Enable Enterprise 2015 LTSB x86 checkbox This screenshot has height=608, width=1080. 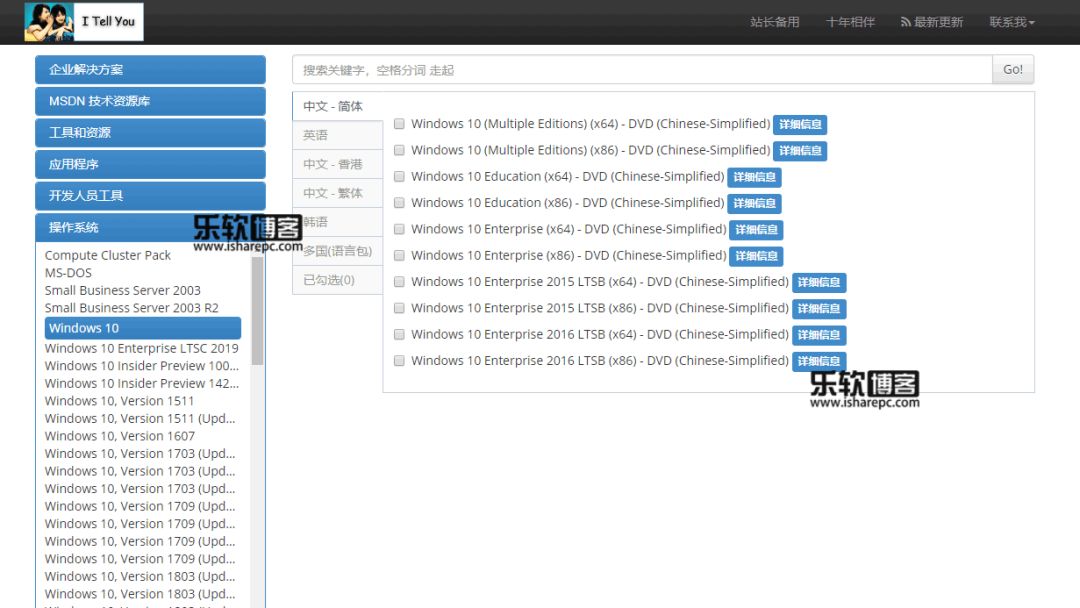click(x=399, y=308)
